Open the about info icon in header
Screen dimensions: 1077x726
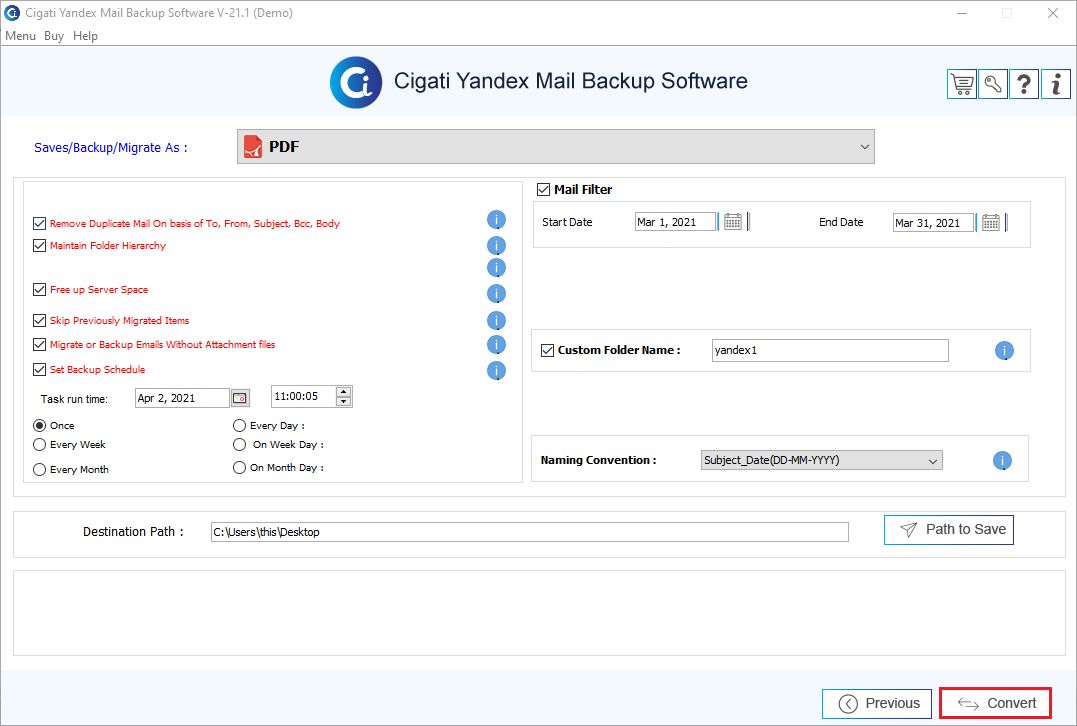[1056, 84]
